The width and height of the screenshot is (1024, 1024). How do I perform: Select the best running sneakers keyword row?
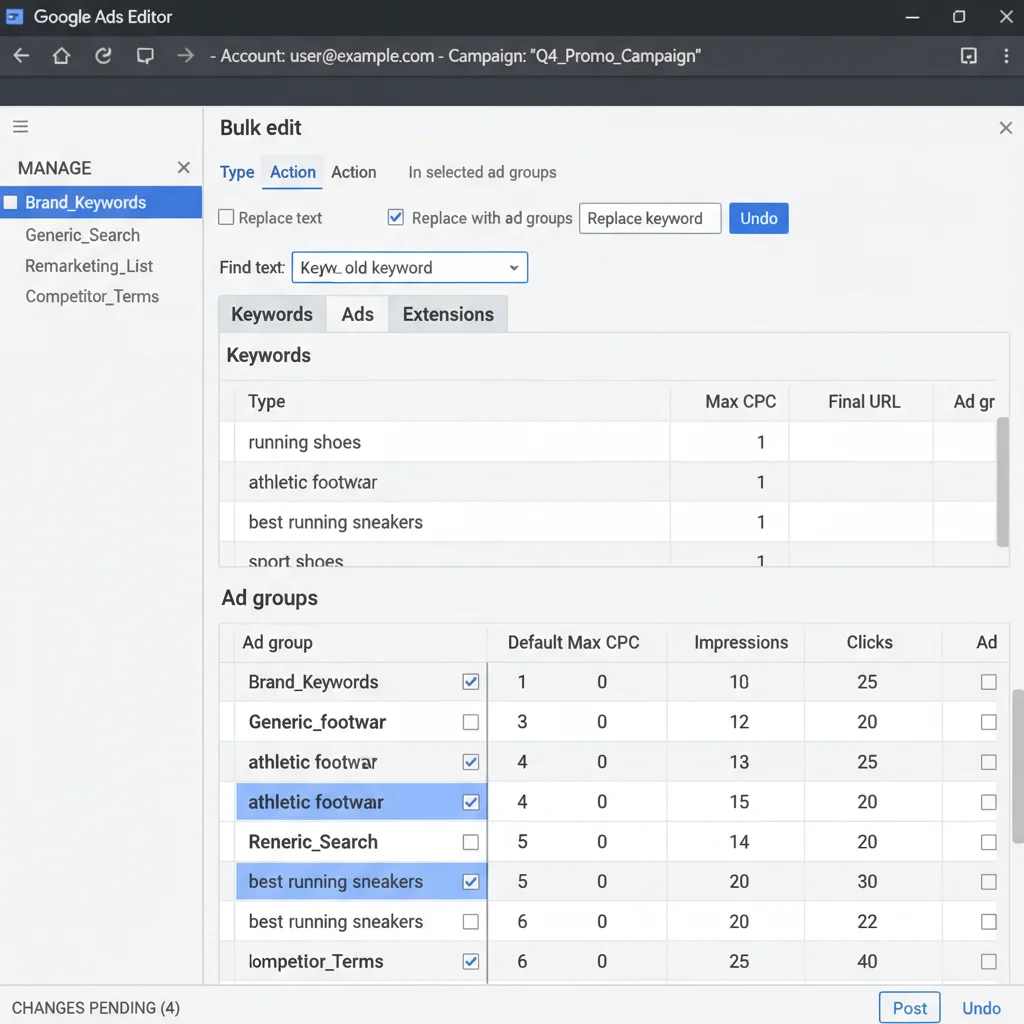[x=607, y=522]
